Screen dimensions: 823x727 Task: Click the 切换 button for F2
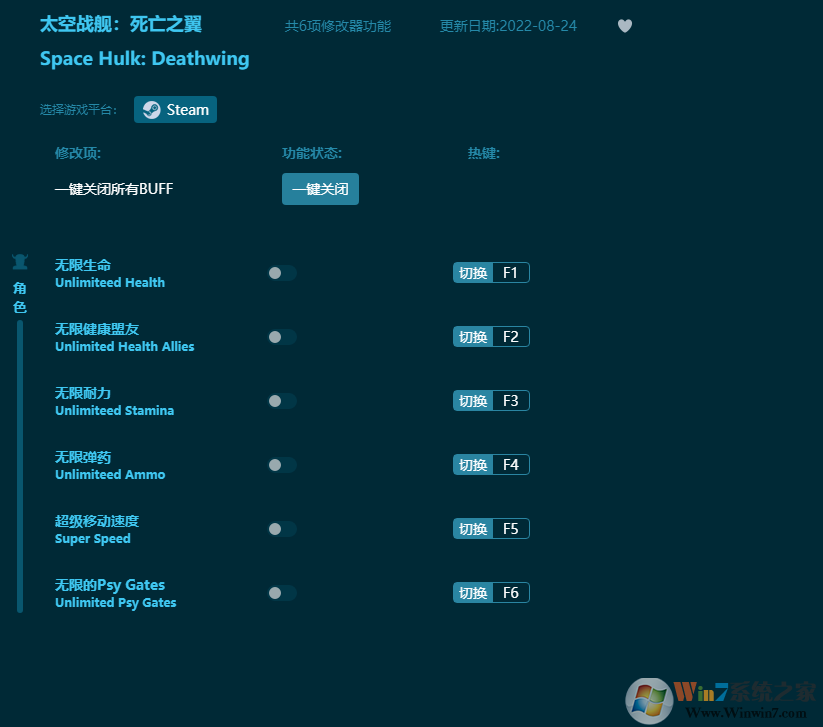point(473,337)
